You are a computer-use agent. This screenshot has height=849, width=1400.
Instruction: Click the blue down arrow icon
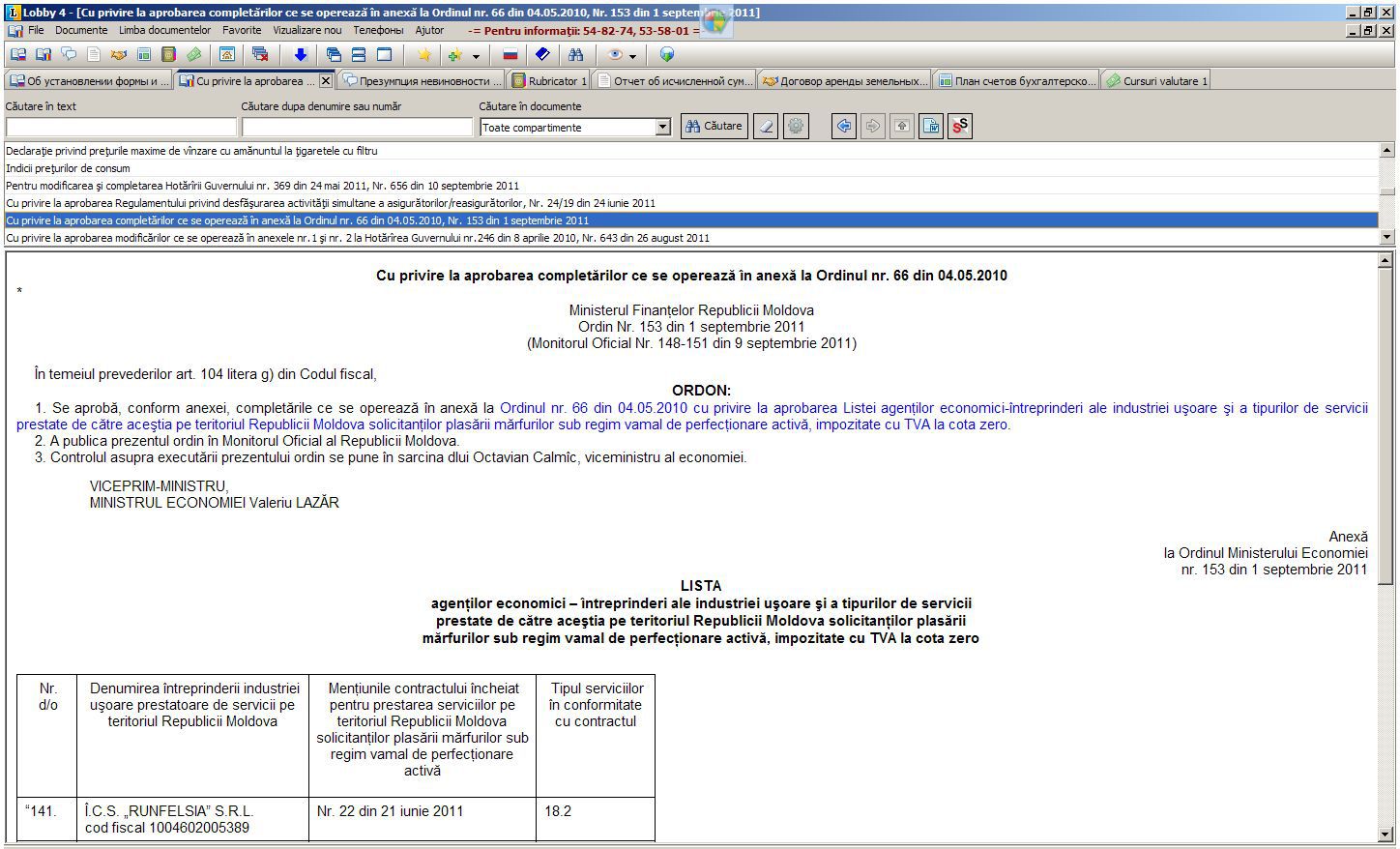coord(300,55)
